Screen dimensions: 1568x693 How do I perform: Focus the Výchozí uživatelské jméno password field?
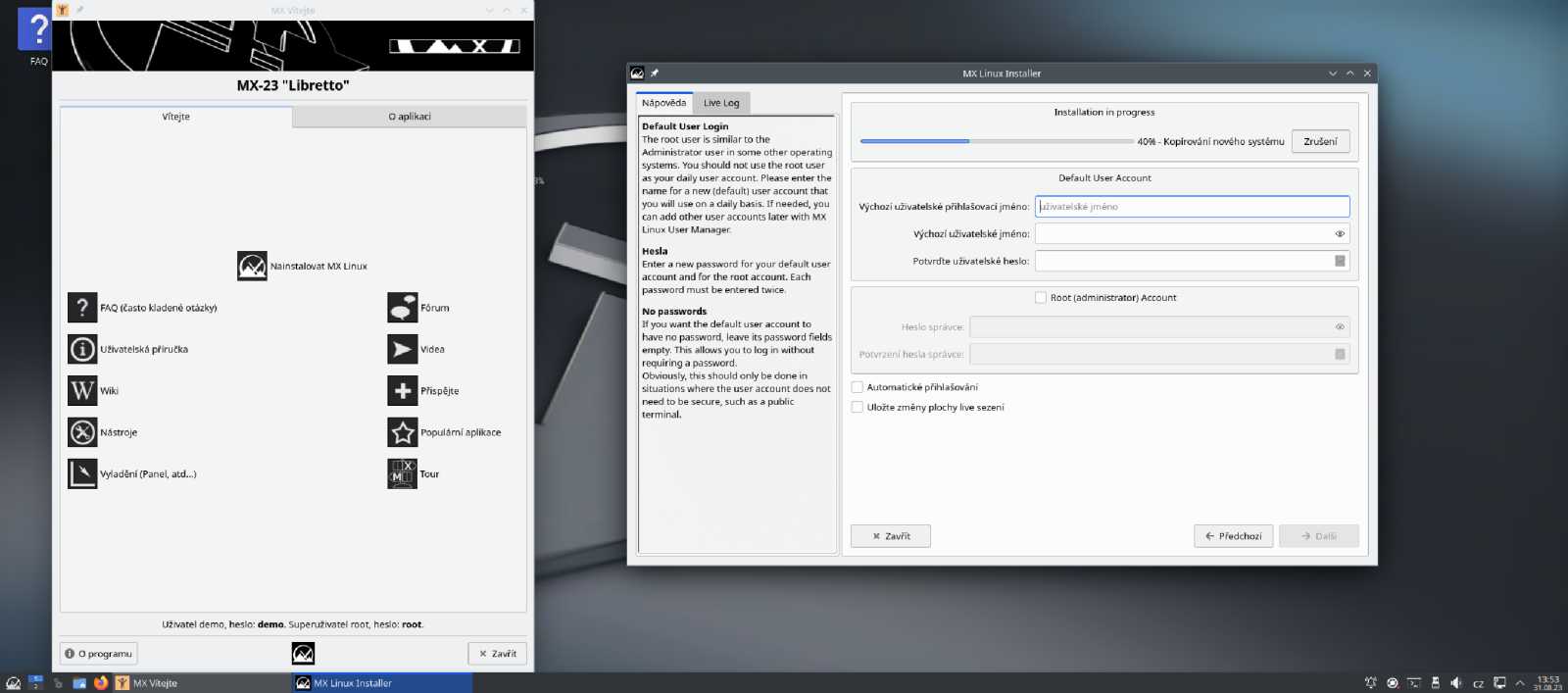[1192, 233]
